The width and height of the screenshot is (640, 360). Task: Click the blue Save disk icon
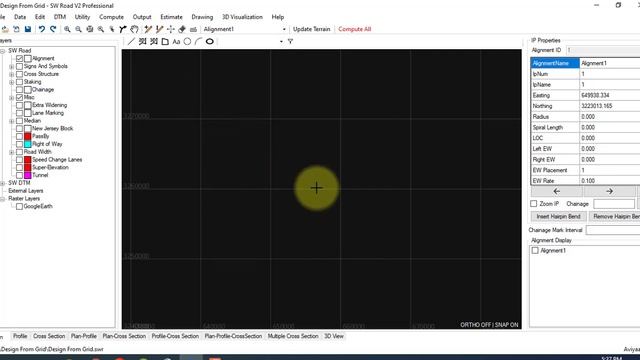point(28,29)
